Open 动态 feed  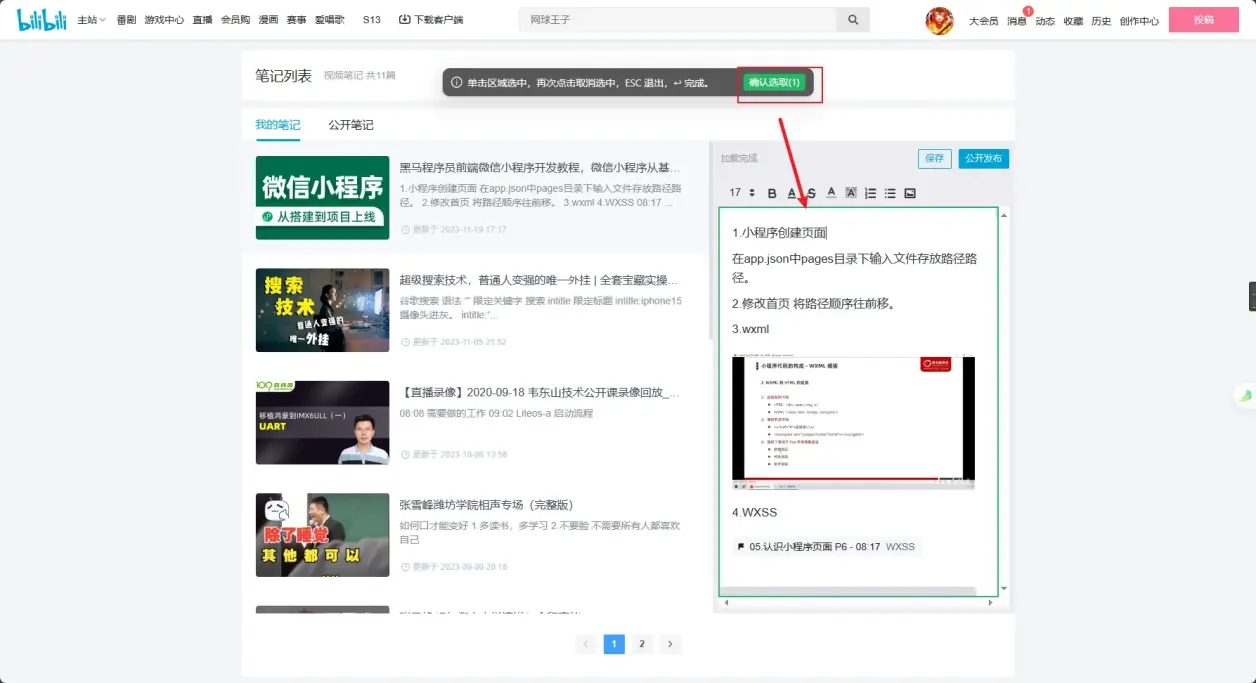click(x=1045, y=21)
